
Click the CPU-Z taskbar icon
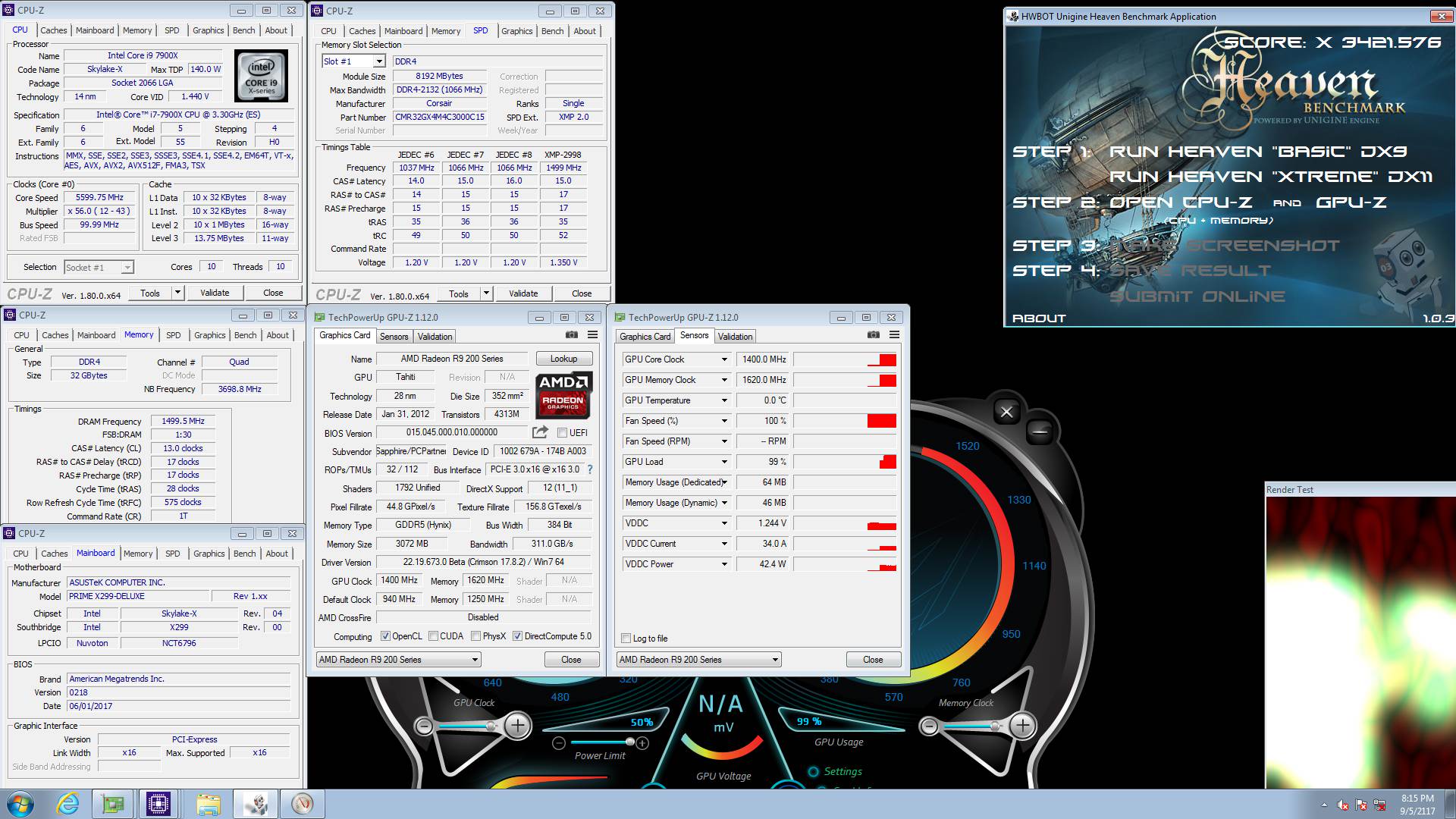pyautogui.click(x=158, y=804)
